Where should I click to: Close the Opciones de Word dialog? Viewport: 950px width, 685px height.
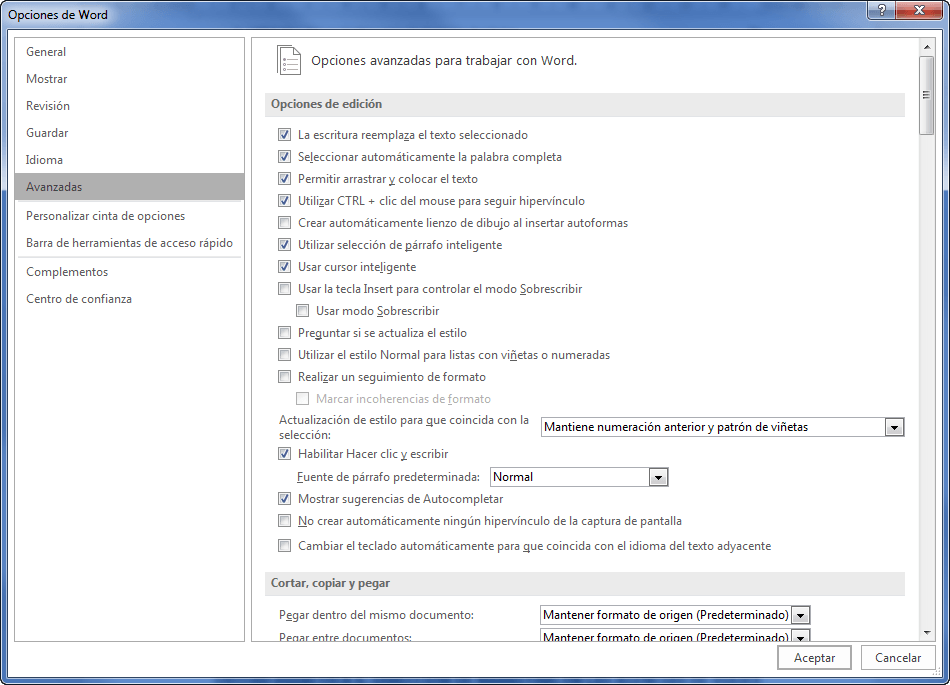916,10
